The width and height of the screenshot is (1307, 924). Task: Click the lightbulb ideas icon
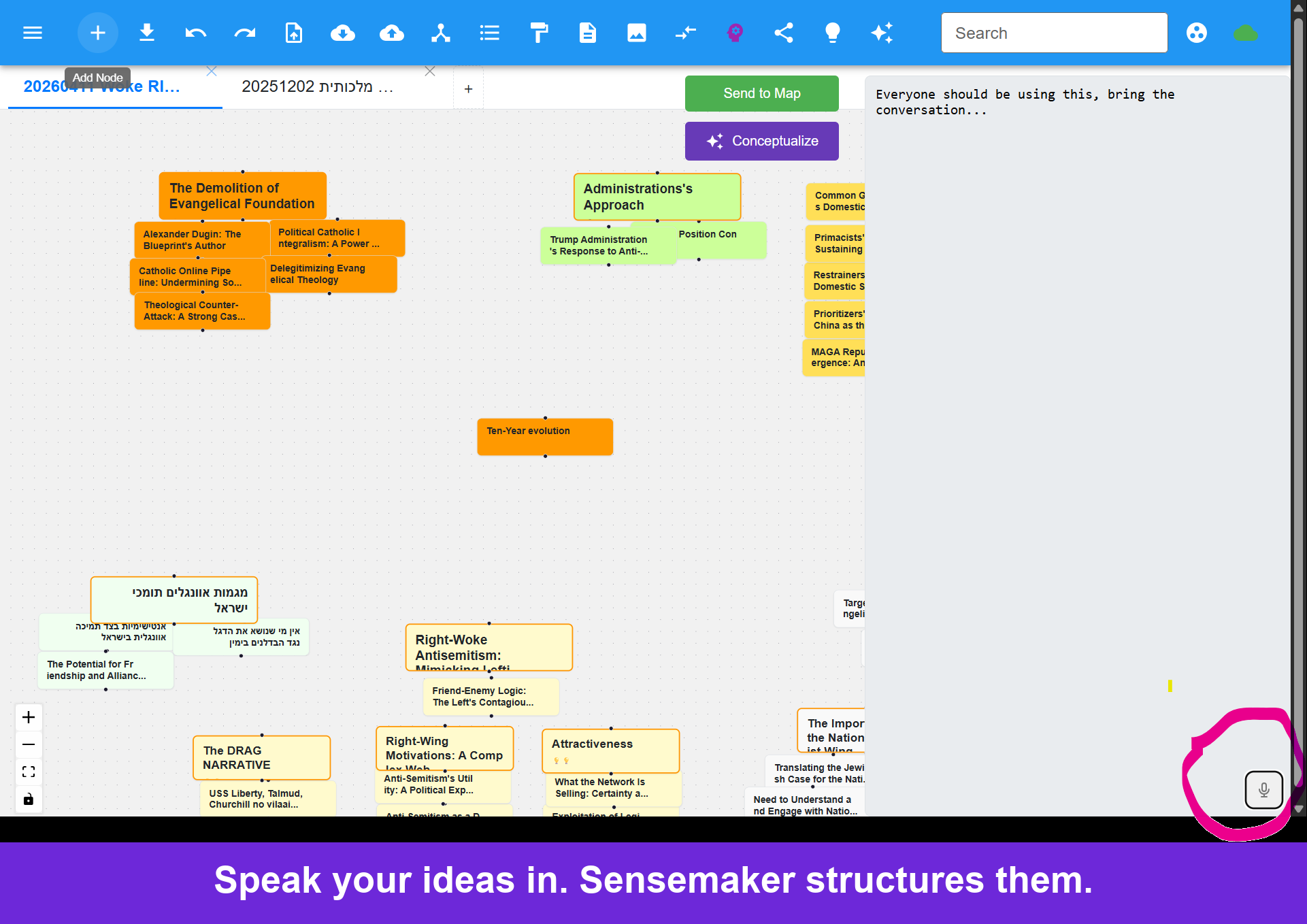(833, 33)
